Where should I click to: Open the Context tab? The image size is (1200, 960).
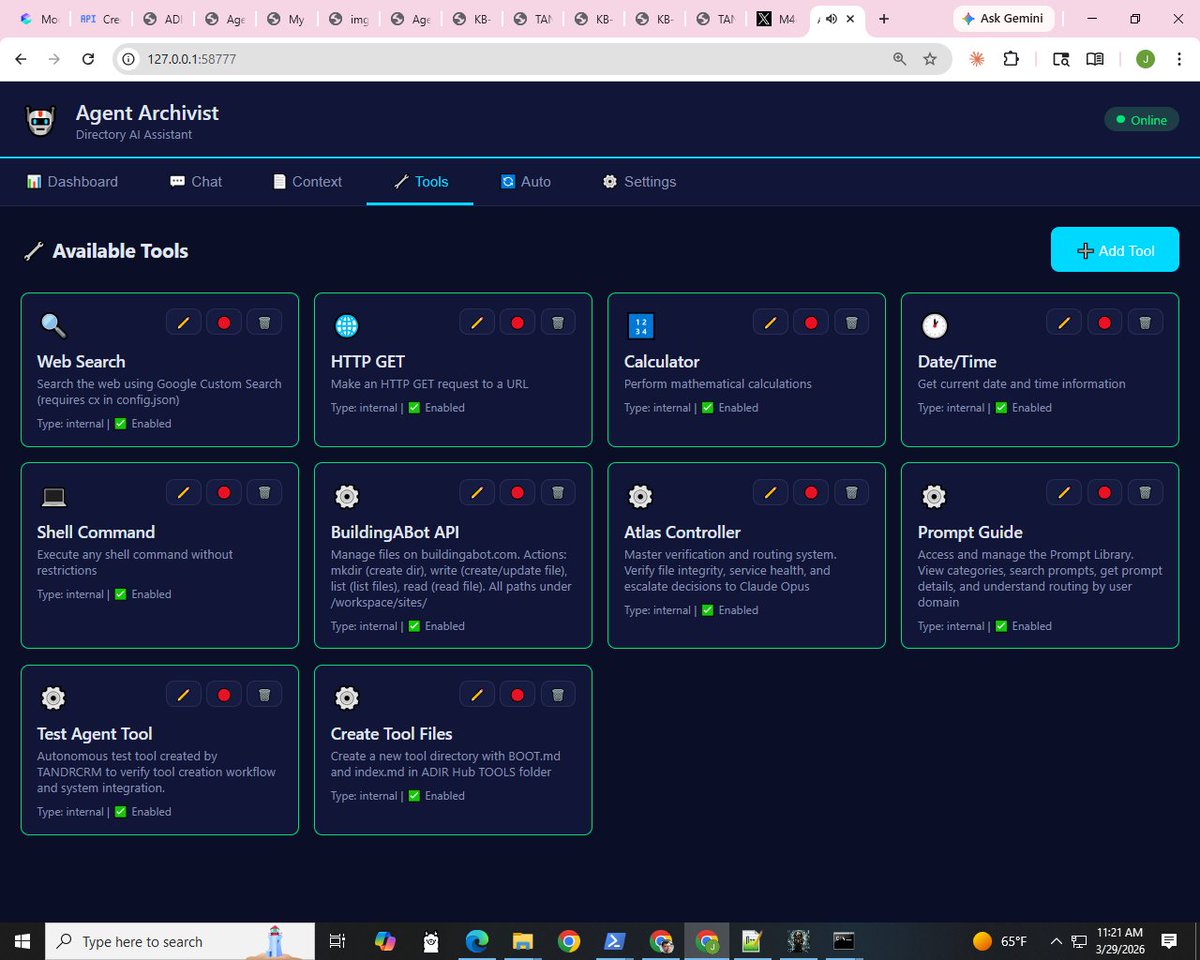point(307,181)
